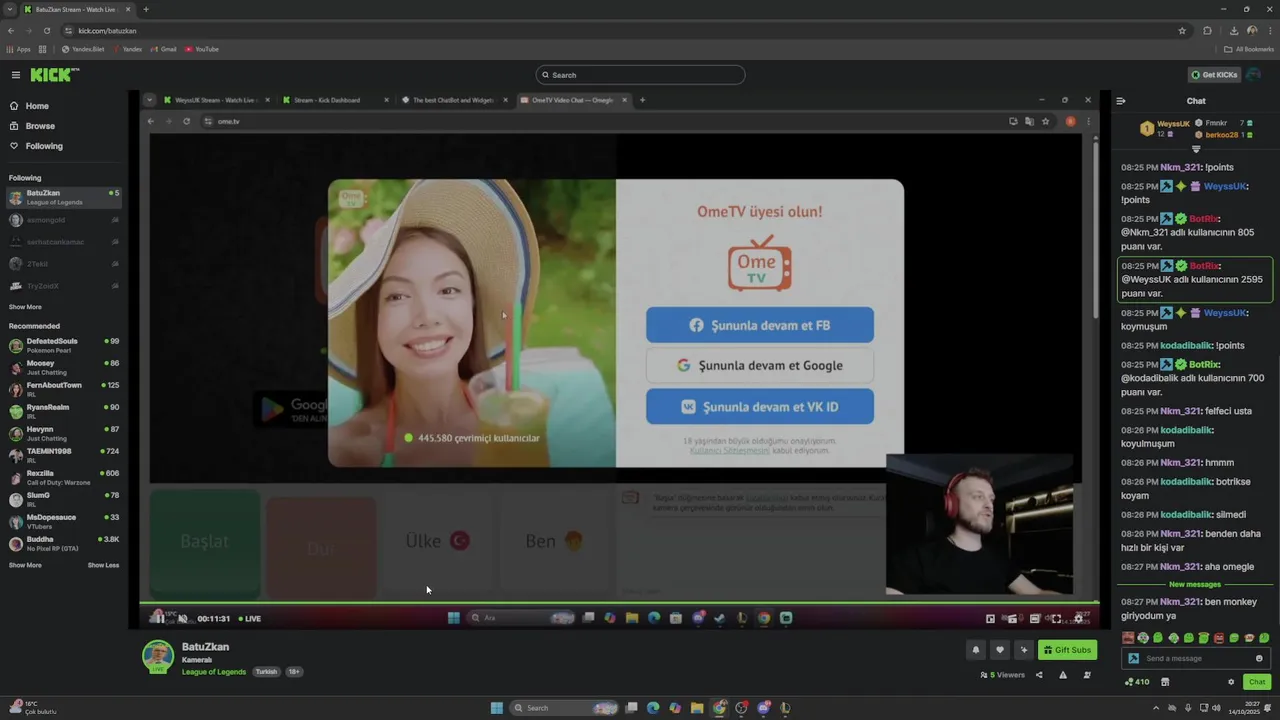Jump to LIVE in player
The image size is (1280, 720).
[x=250, y=619]
